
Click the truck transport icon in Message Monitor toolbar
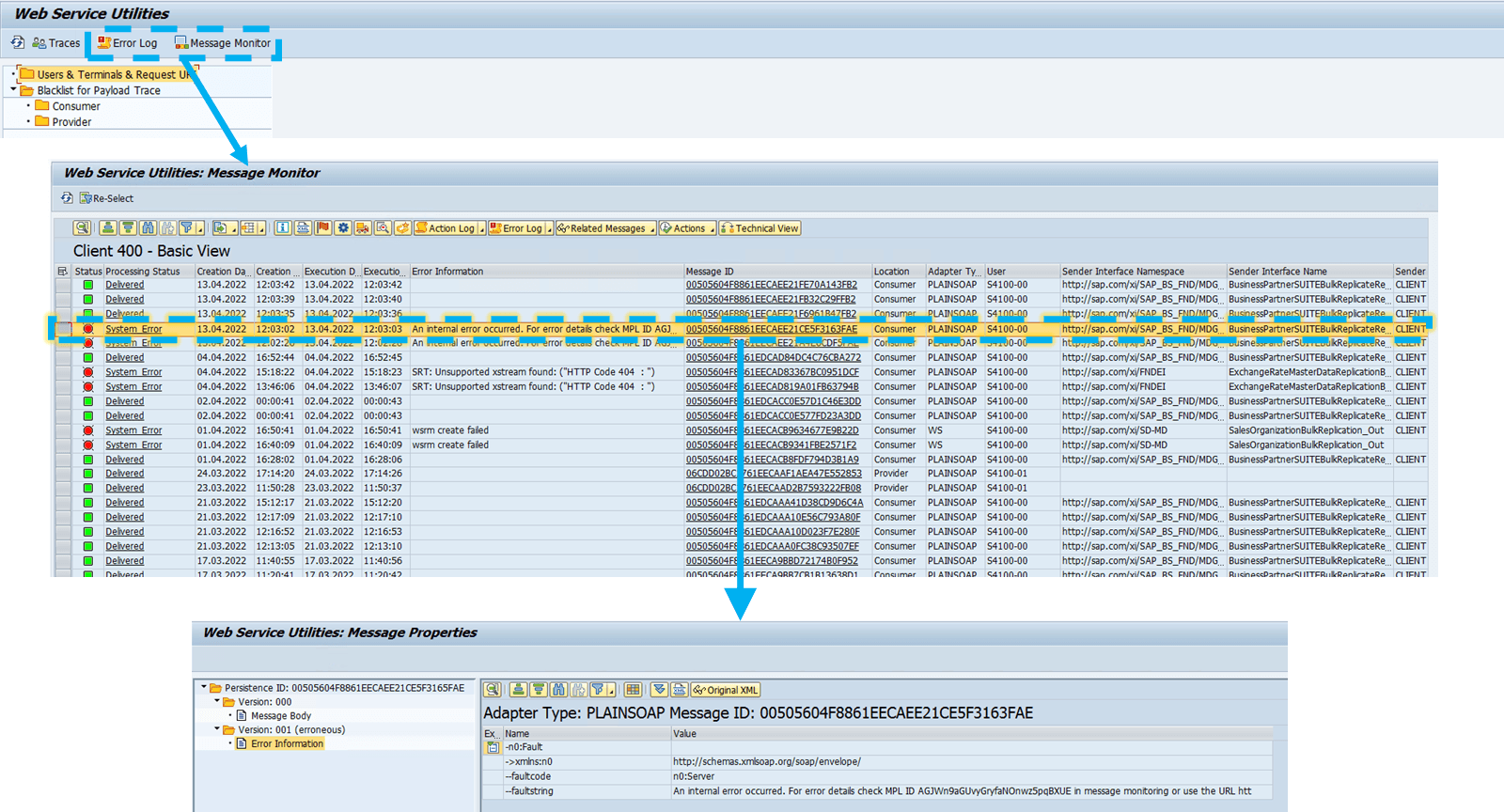pos(363,228)
